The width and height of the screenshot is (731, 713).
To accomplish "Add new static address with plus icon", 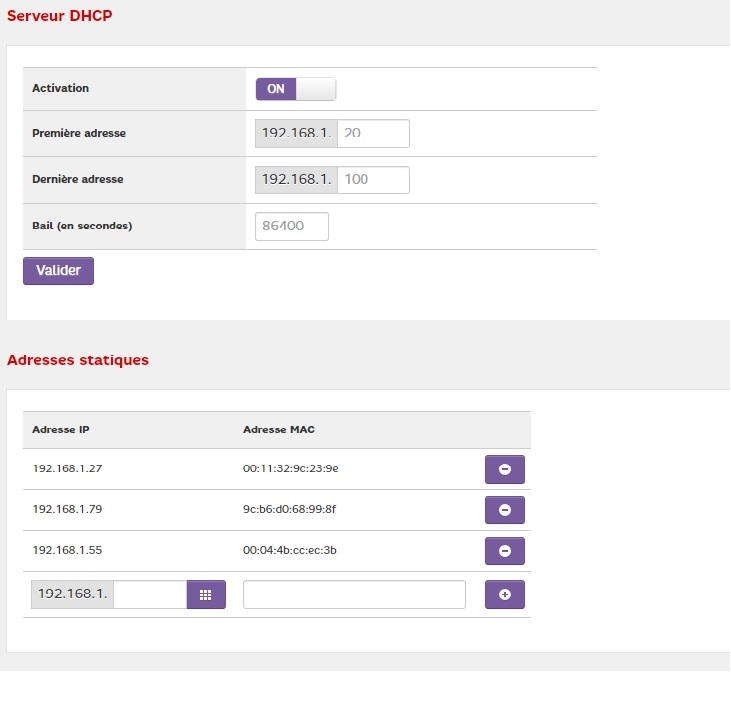I will tap(504, 594).
